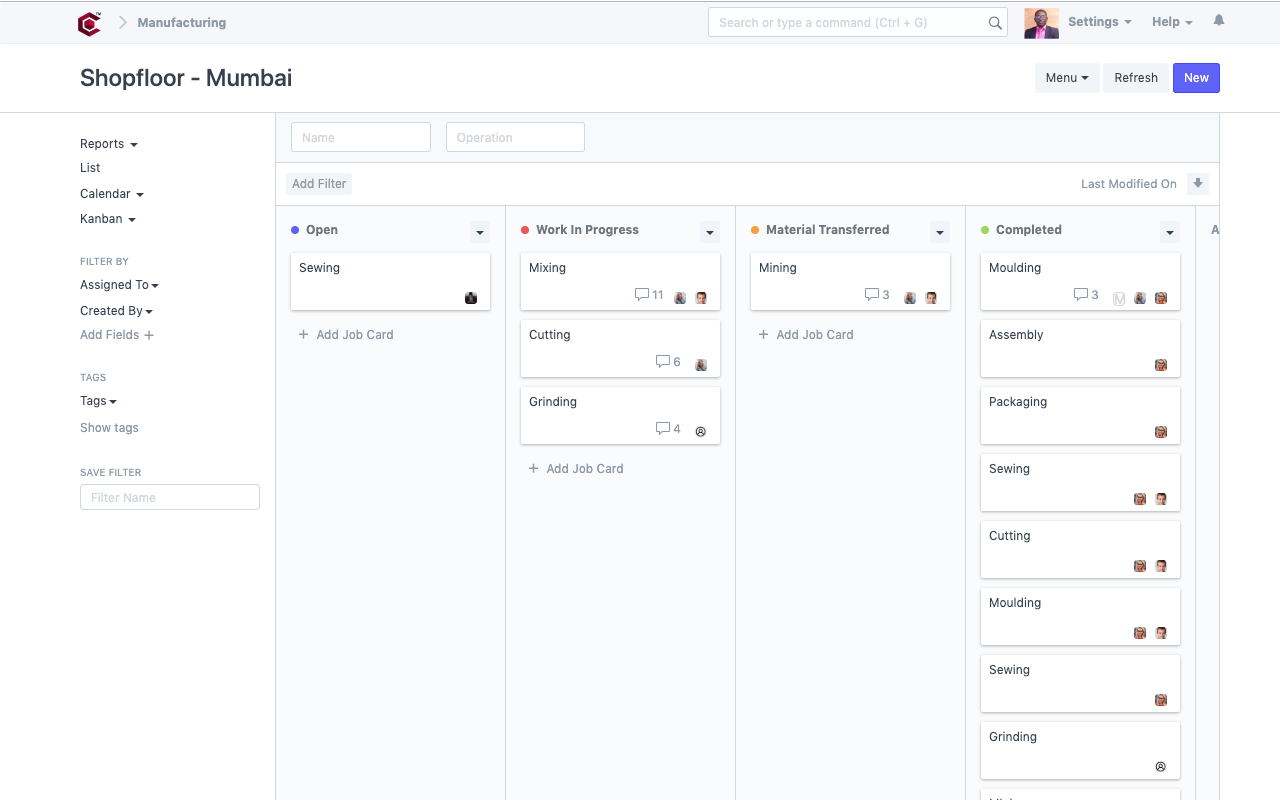Click the assignee avatar on the Open Sewing card
This screenshot has height=801, width=1281.
pyautogui.click(x=470, y=298)
